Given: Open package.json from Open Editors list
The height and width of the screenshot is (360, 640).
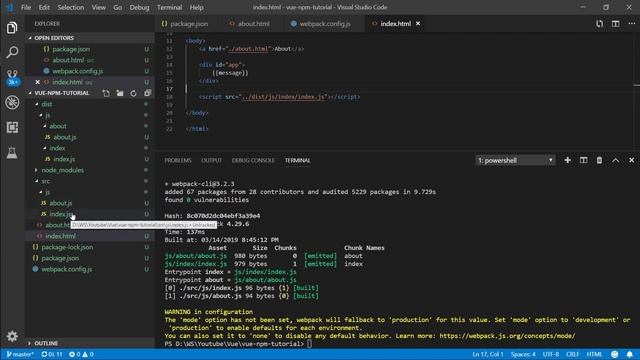Looking at the screenshot, I should pos(71,49).
